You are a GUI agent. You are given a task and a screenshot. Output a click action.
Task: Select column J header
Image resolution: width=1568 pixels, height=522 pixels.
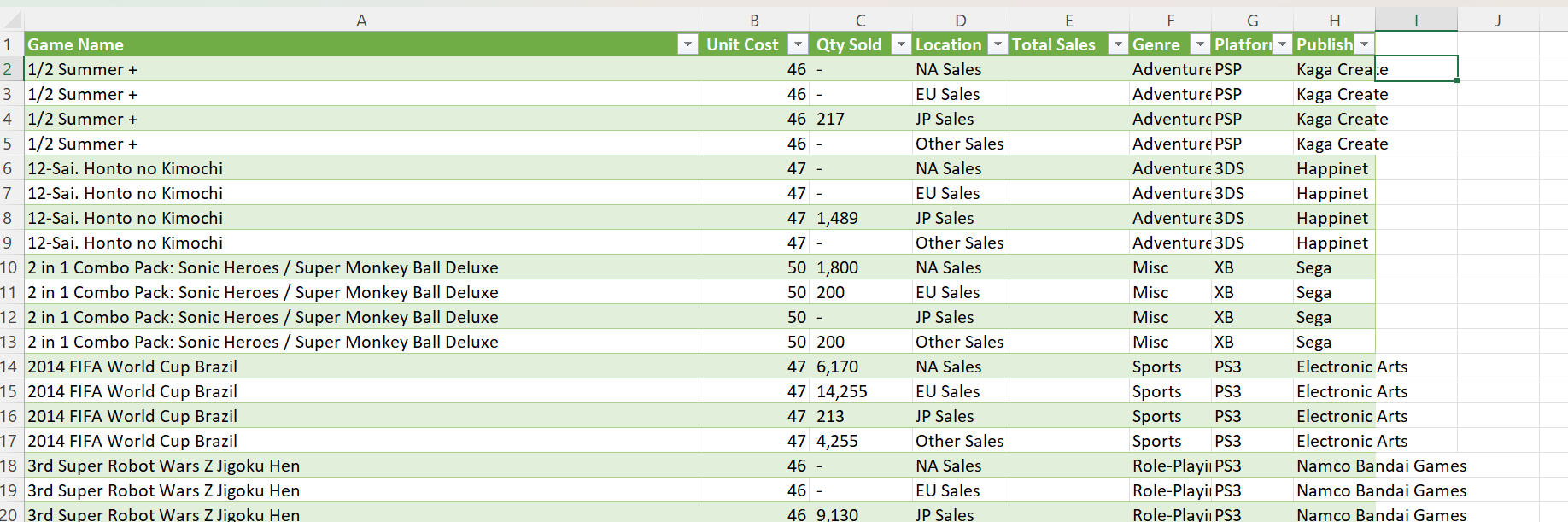pos(1497,19)
